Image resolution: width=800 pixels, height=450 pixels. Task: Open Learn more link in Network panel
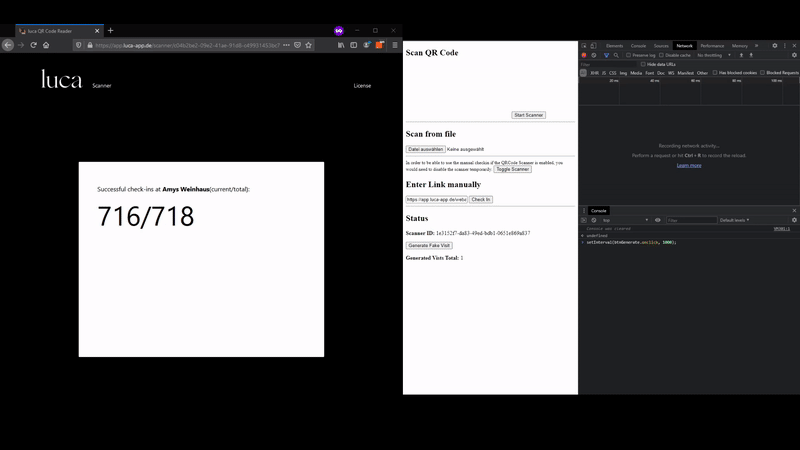pyautogui.click(x=689, y=165)
